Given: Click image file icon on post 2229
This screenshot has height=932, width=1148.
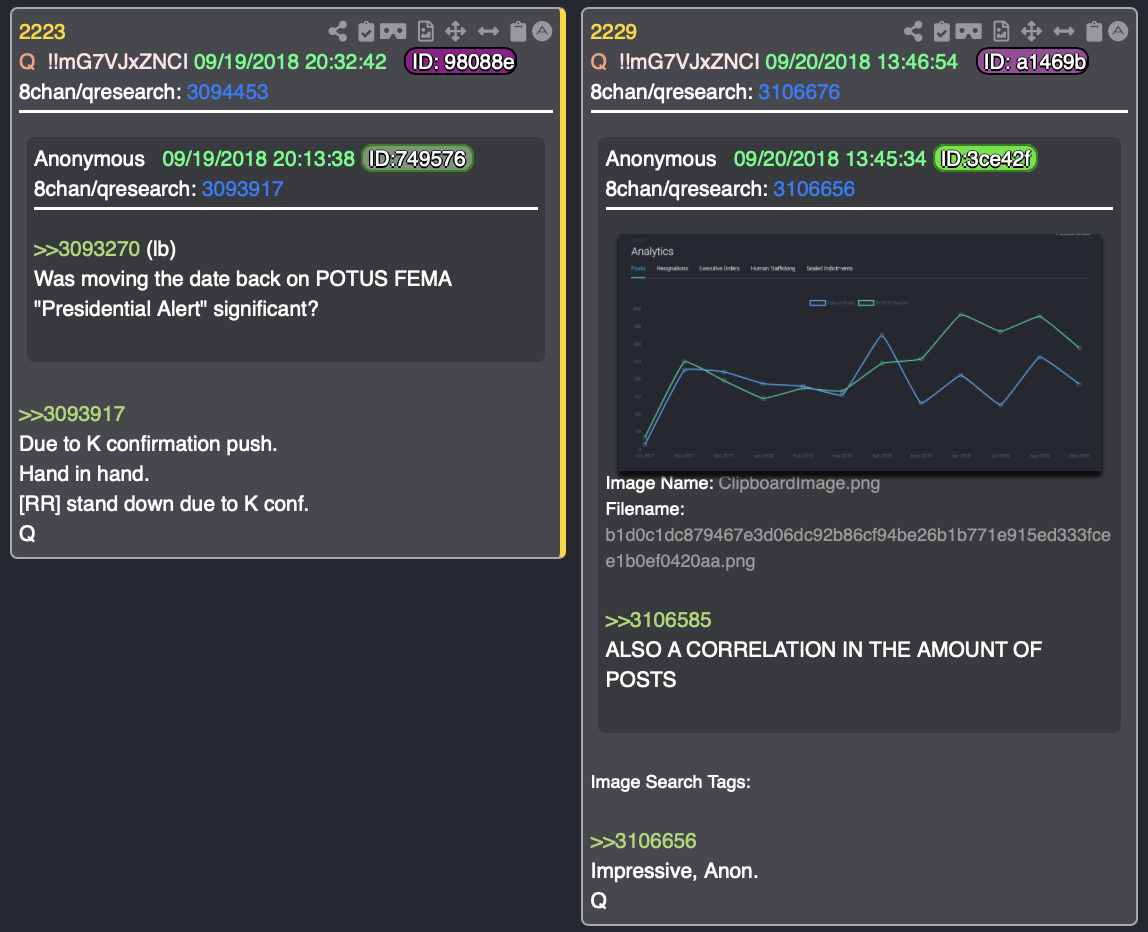Looking at the screenshot, I should pyautogui.click(x=1001, y=31).
